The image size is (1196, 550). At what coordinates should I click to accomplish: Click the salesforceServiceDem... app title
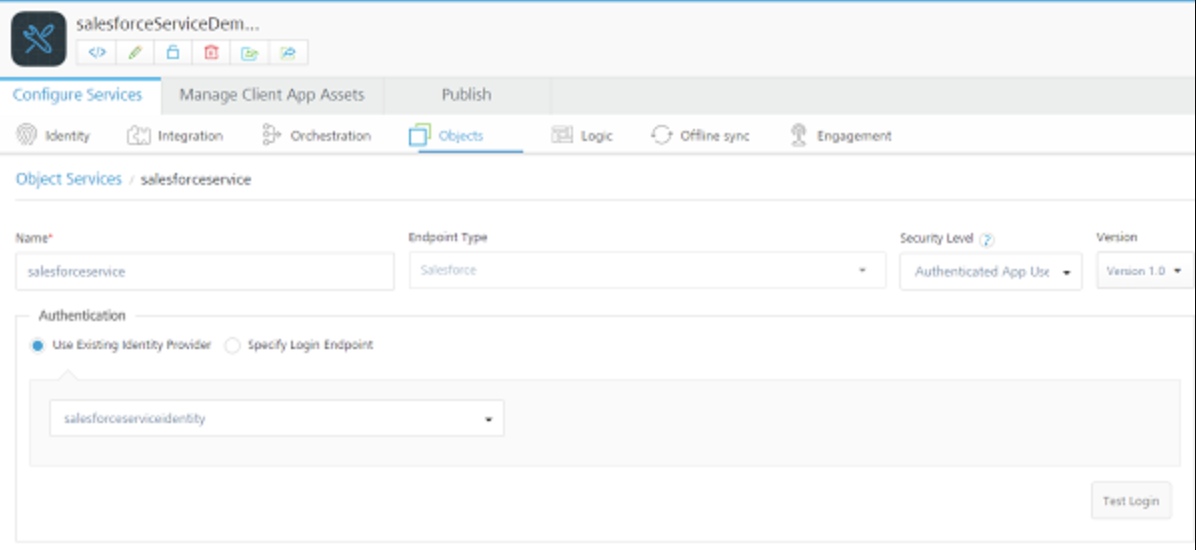[x=168, y=24]
